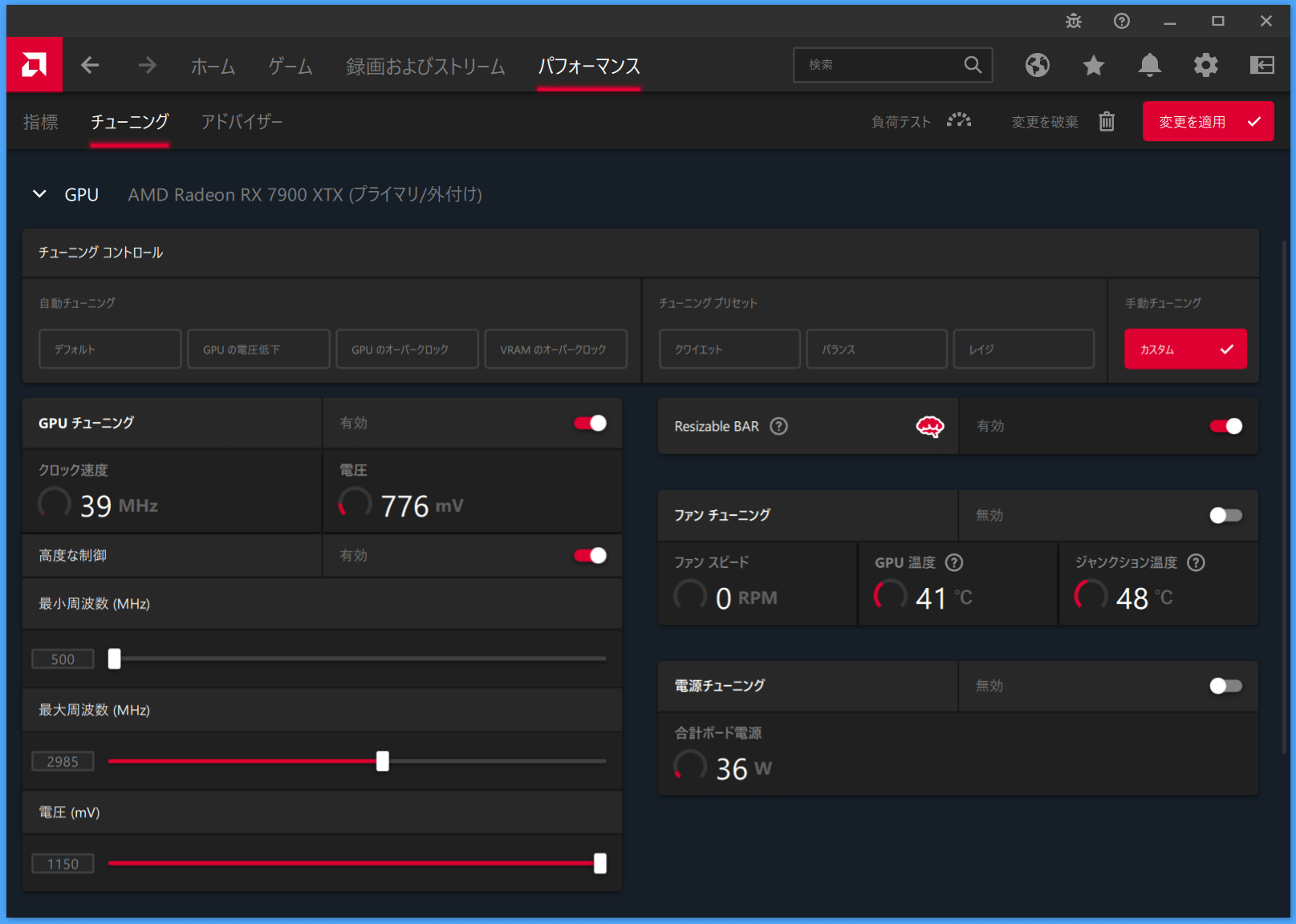Click 最小周波数 slider handle

pyautogui.click(x=115, y=659)
